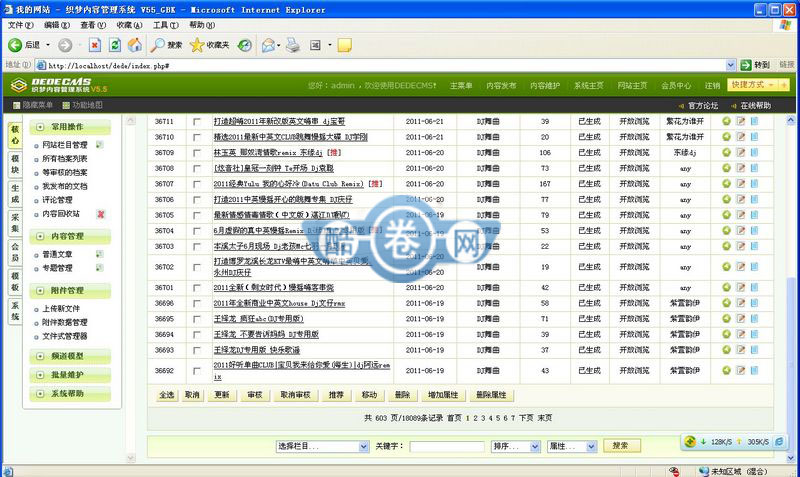Collapse the 附件管理 section
The height and width of the screenshot is (477, 800).
[40, 290]
